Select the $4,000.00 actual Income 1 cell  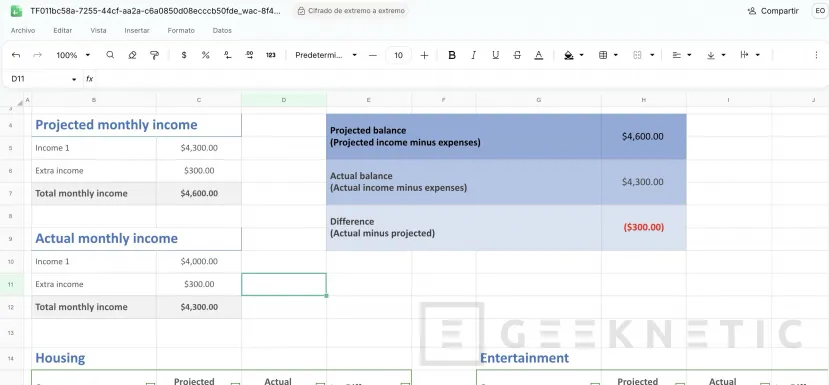(199, 261)
